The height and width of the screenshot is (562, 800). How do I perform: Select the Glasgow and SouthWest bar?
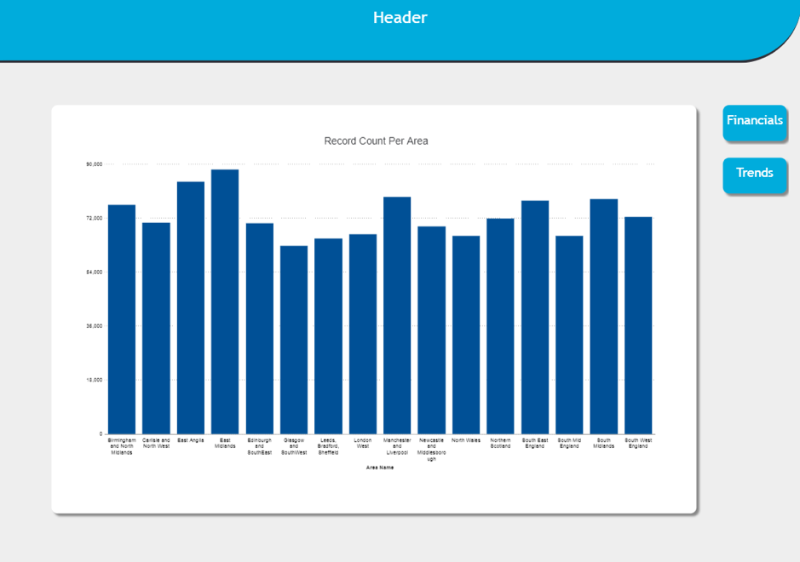pyautogui.click(x=294, y=340)
